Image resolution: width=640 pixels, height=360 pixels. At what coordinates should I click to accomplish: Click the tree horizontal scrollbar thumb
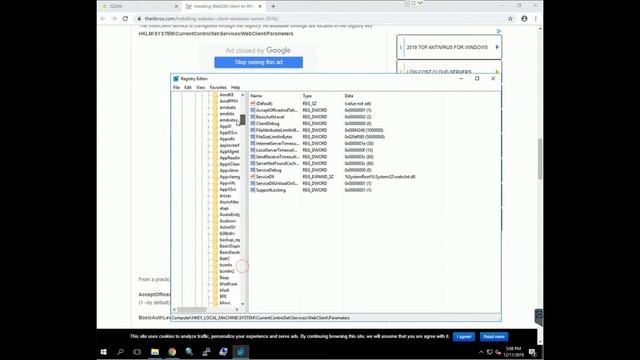pyautogui.click(x=191, y=310)
